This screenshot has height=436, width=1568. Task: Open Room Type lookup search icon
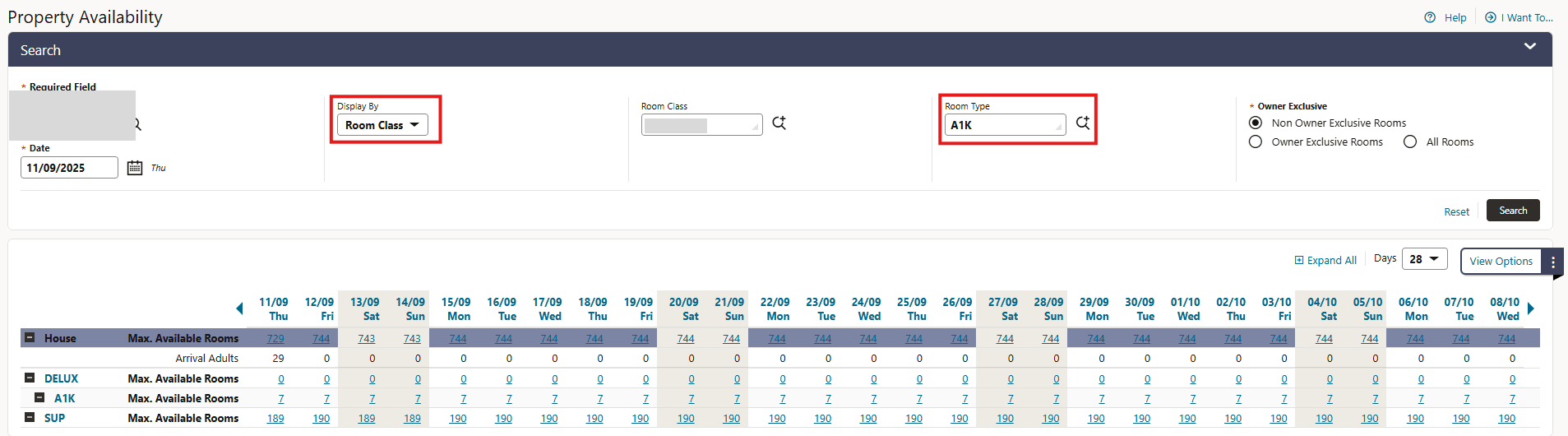click(x=1082, y=123)
